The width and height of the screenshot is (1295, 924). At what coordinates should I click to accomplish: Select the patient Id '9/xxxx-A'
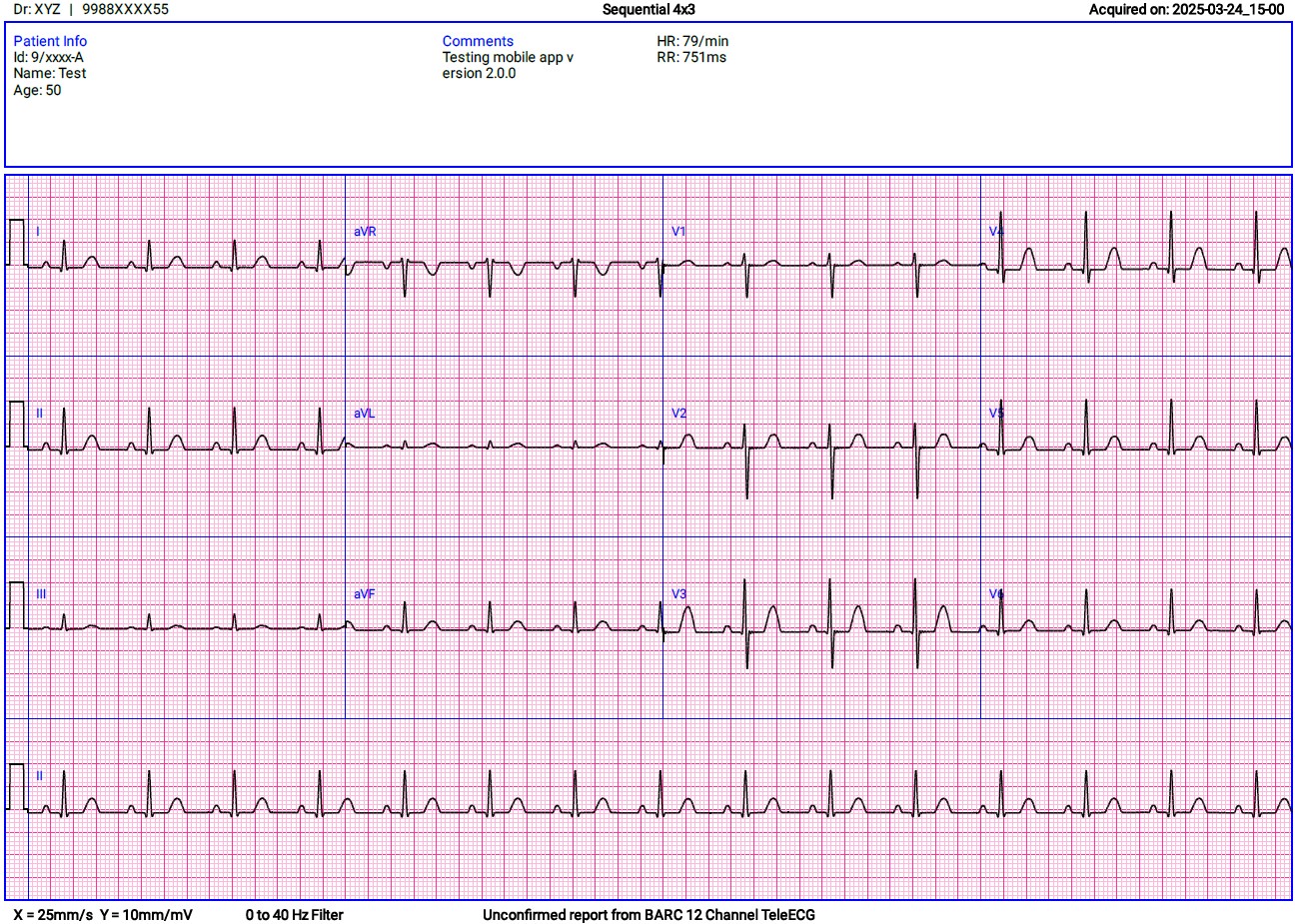click(57, 57)
